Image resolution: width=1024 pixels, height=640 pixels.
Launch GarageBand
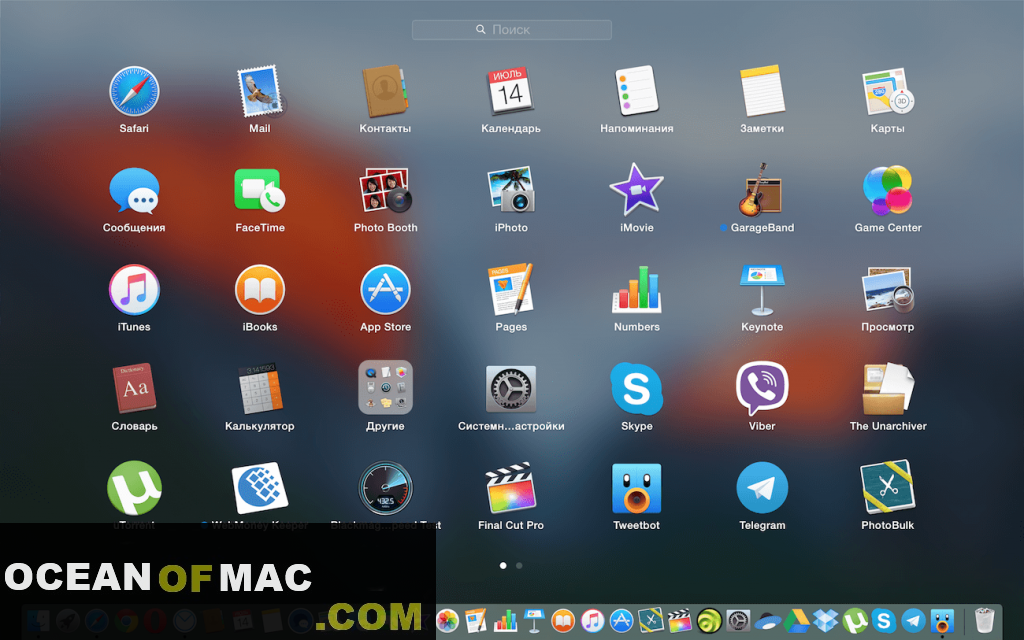point(762,191)
